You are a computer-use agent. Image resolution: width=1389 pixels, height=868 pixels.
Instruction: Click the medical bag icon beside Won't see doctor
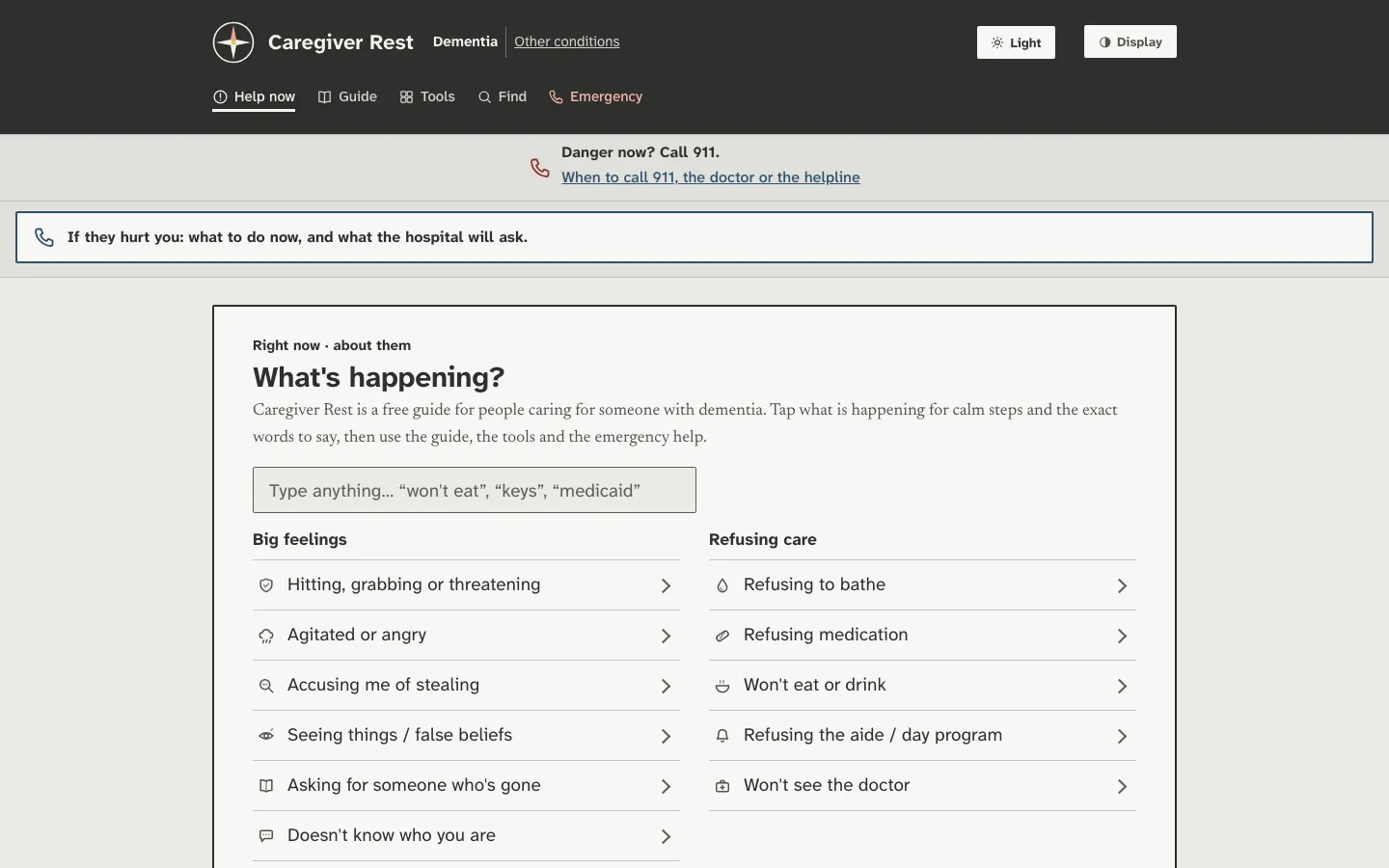coord(722,786)
